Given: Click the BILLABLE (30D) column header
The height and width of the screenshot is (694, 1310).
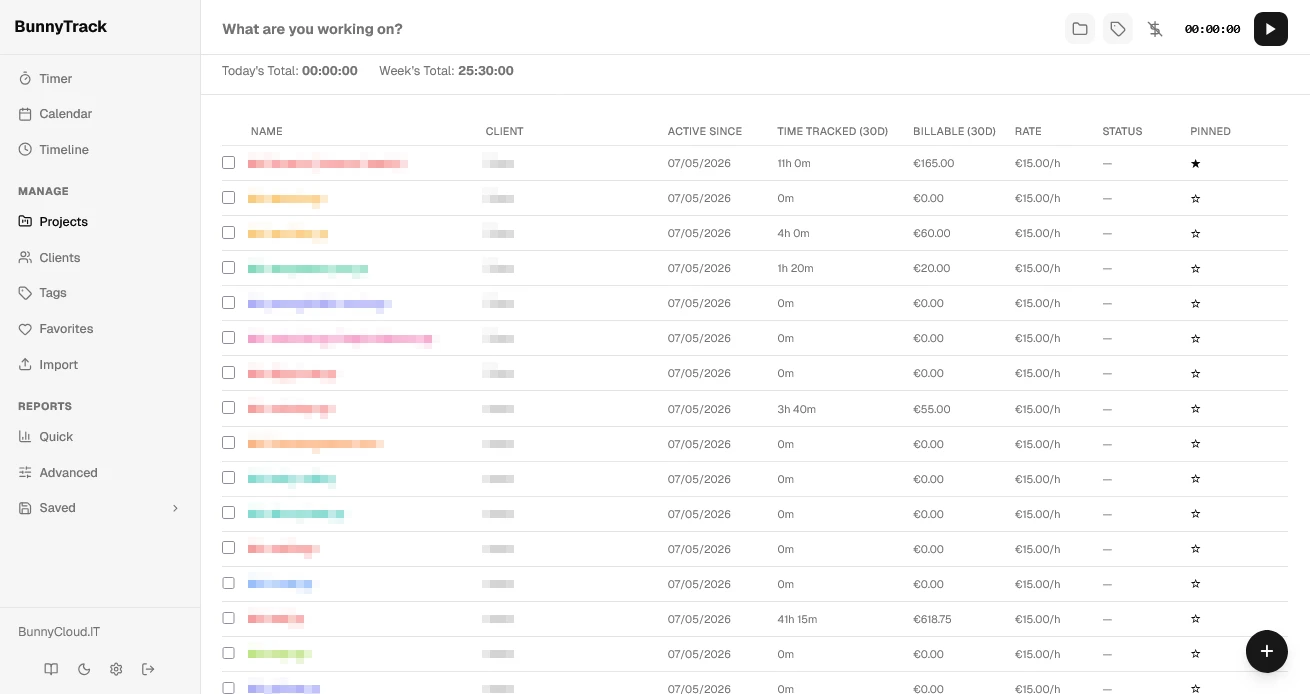Looking at the screenshot, I should [x=955, y=131].
